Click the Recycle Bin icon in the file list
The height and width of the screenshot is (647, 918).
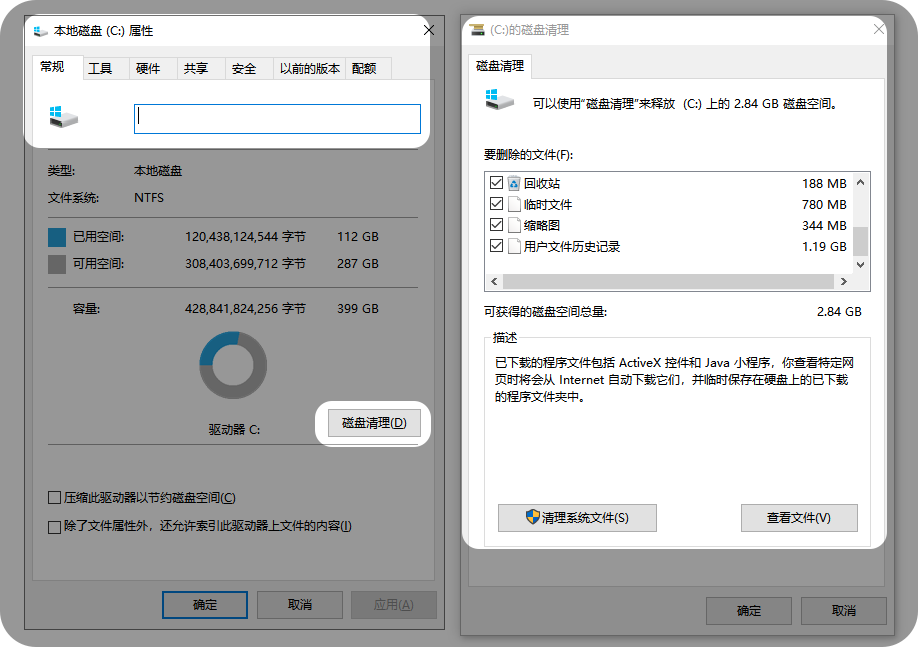coord(513,183)
